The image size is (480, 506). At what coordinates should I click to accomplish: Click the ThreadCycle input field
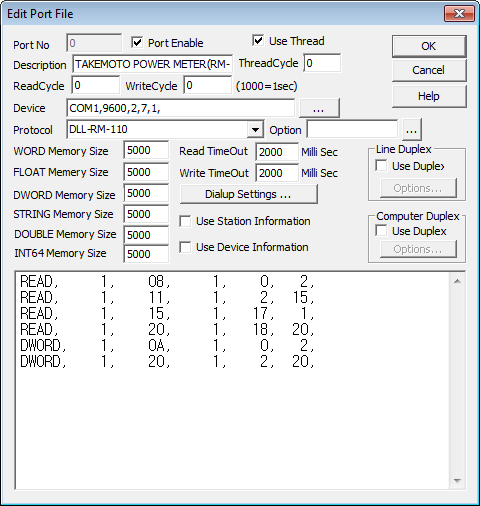point(322,63)
